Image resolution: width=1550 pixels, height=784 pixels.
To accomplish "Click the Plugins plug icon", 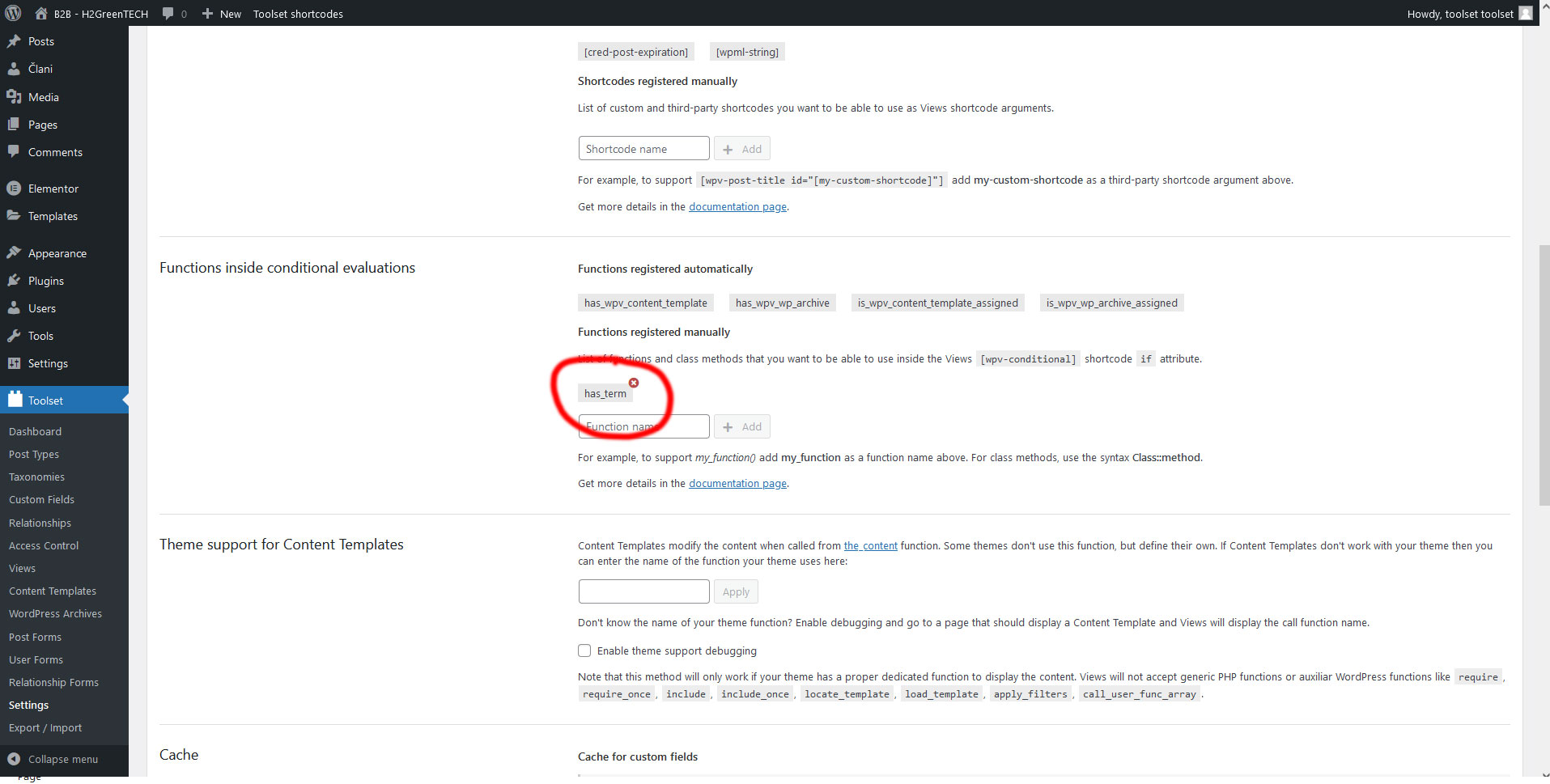I will (x=14, y=281).
